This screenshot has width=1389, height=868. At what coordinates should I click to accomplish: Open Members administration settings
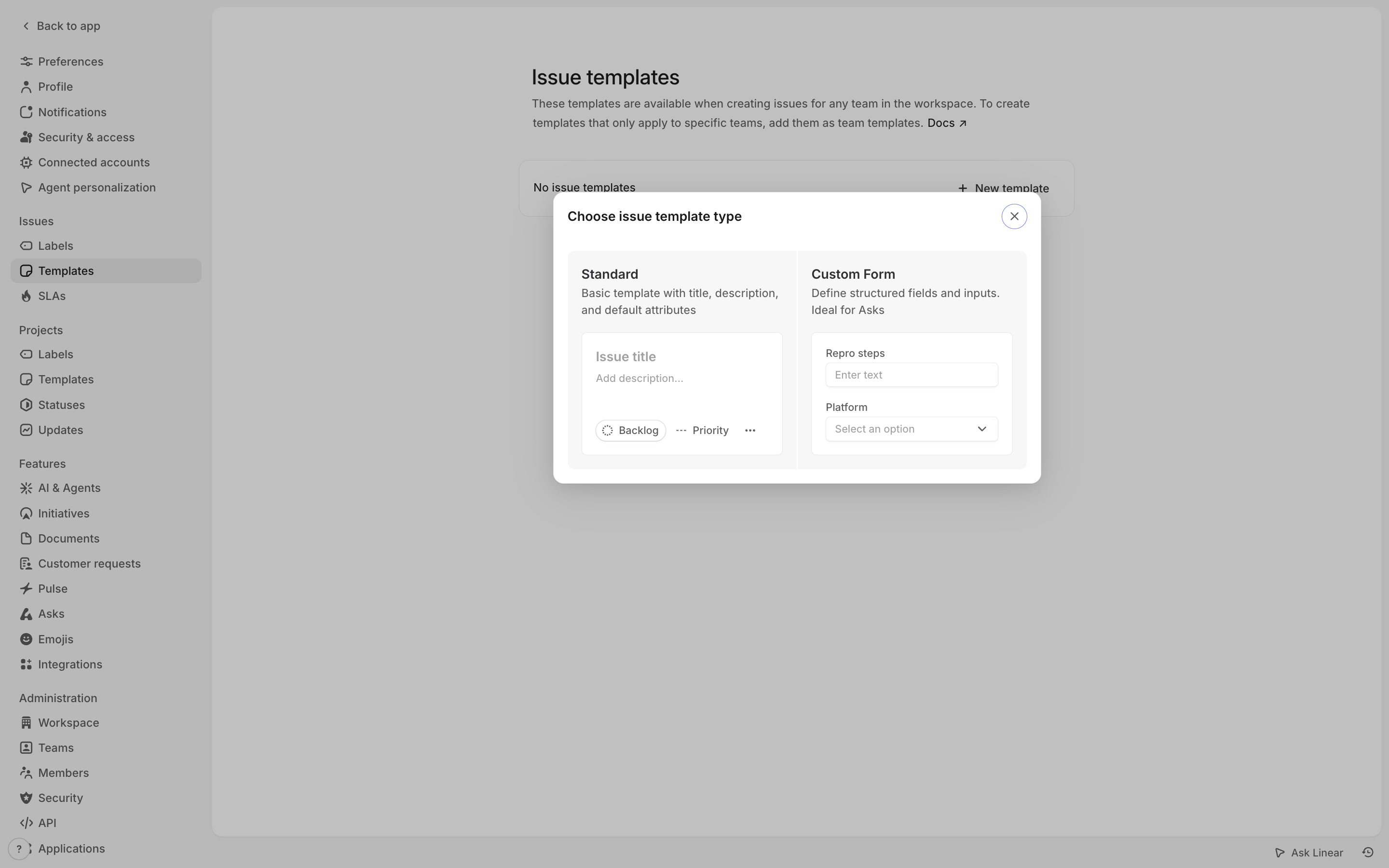[106, 773]
